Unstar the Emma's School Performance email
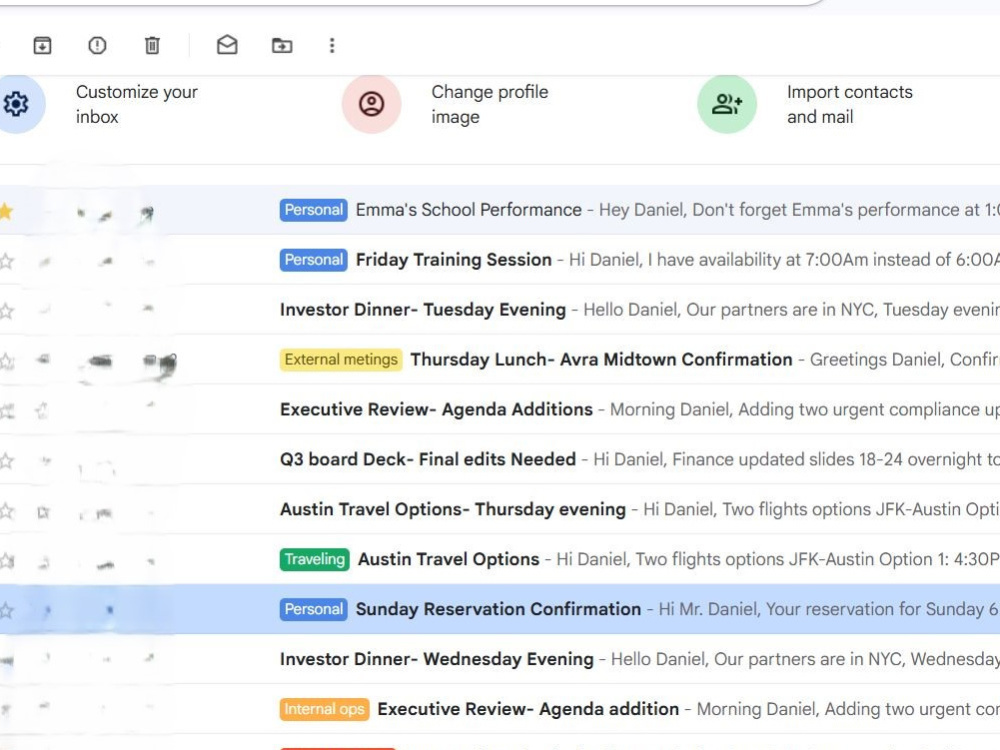 [6, 211]
